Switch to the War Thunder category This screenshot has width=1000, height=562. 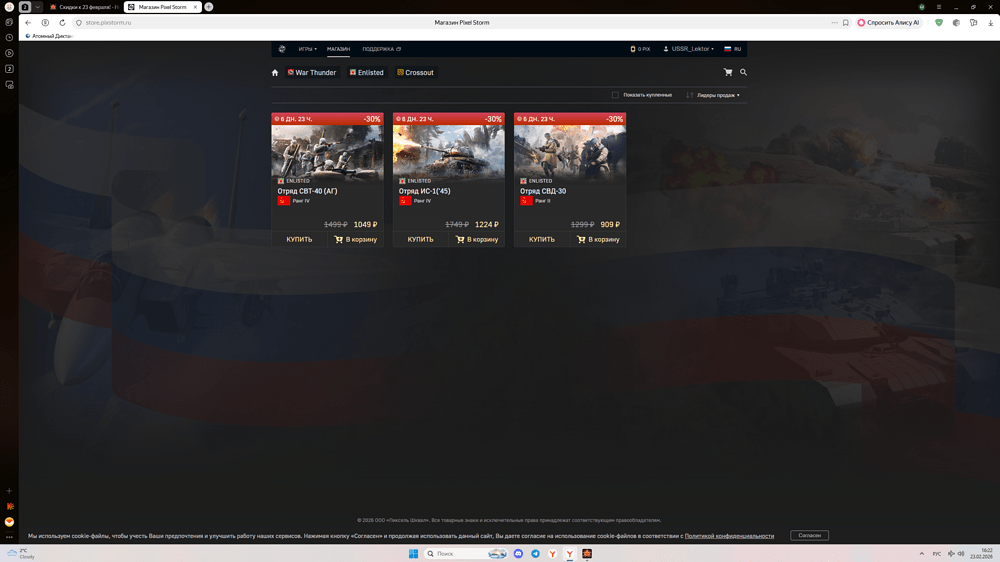[312, 73]
